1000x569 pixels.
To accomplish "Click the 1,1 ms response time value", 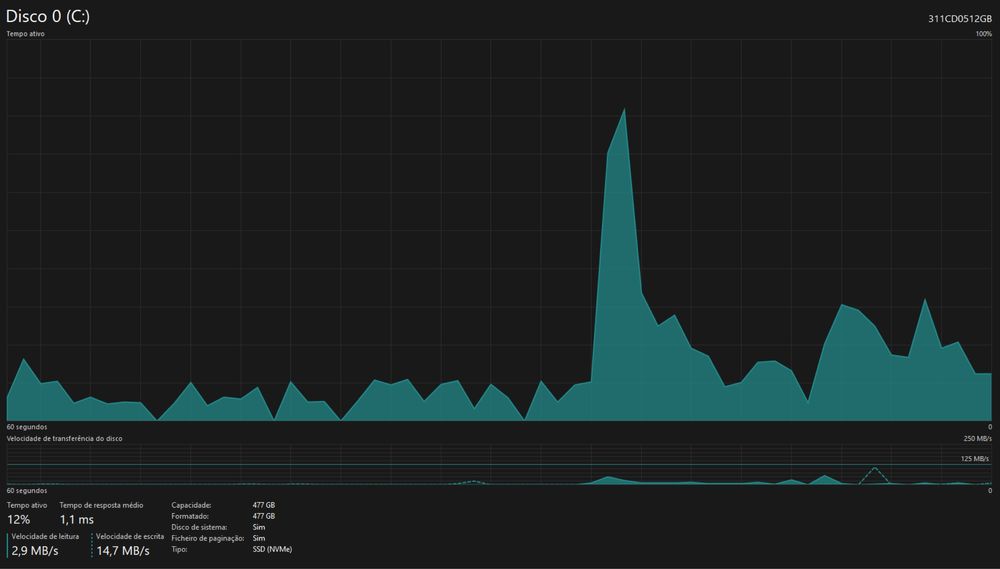I will click(x=77, y=519).
